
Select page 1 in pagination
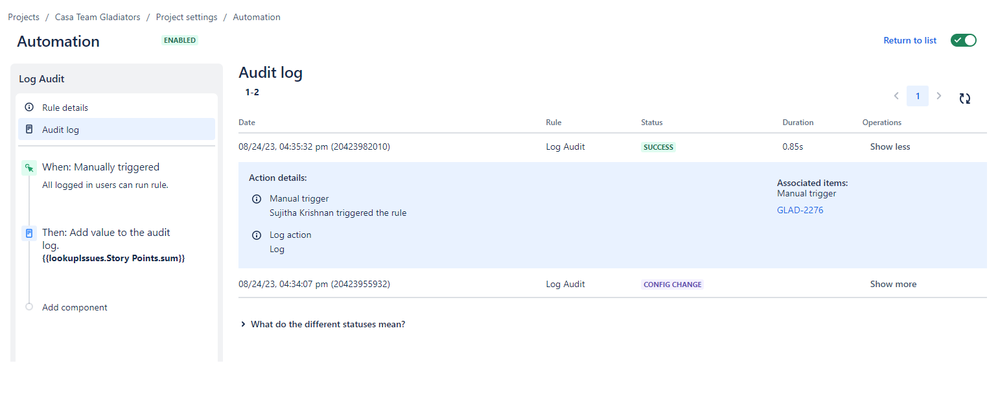[x=918, y=96]
